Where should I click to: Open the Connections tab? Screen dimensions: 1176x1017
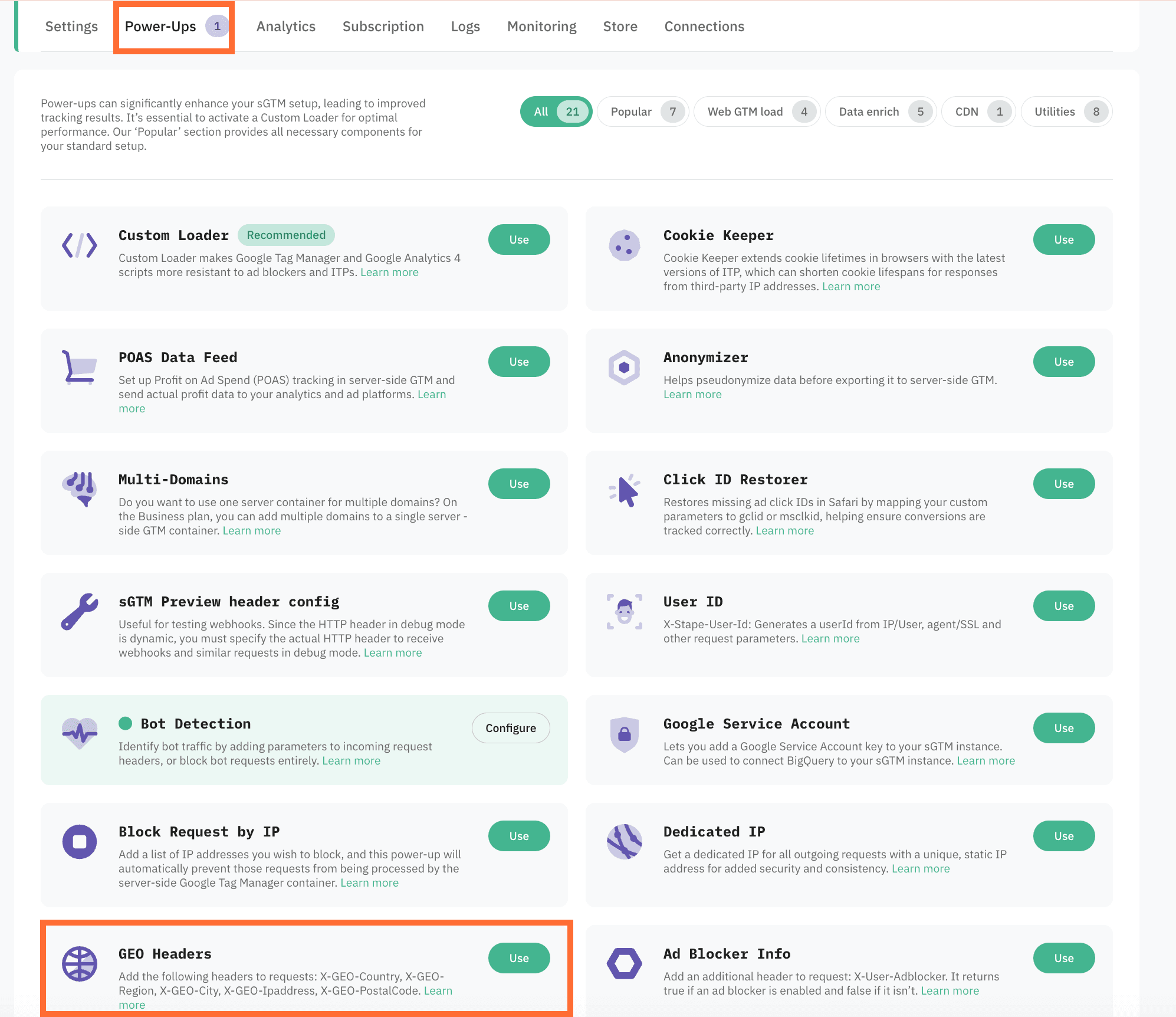(704, 27)
